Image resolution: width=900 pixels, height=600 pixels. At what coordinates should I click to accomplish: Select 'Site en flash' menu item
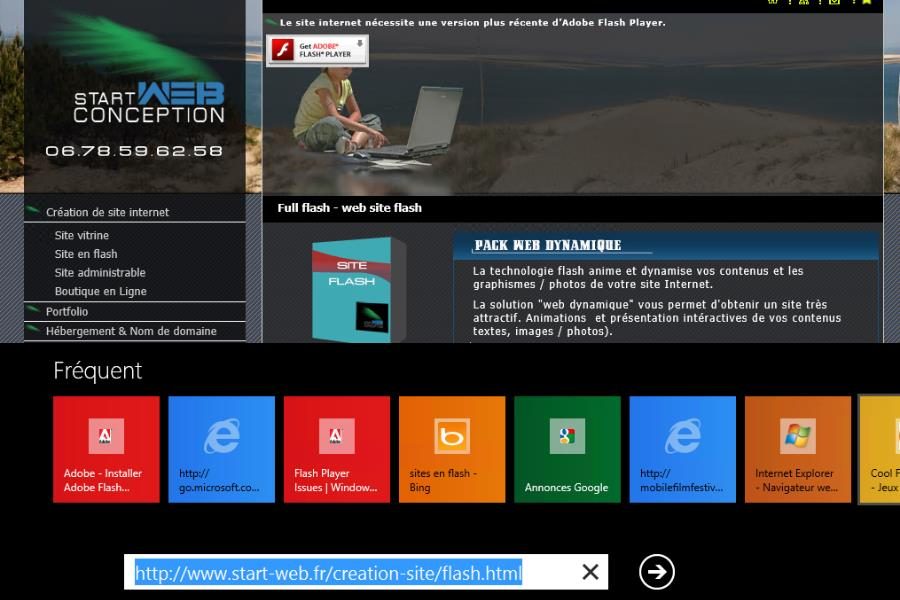[x=86, y=254]
